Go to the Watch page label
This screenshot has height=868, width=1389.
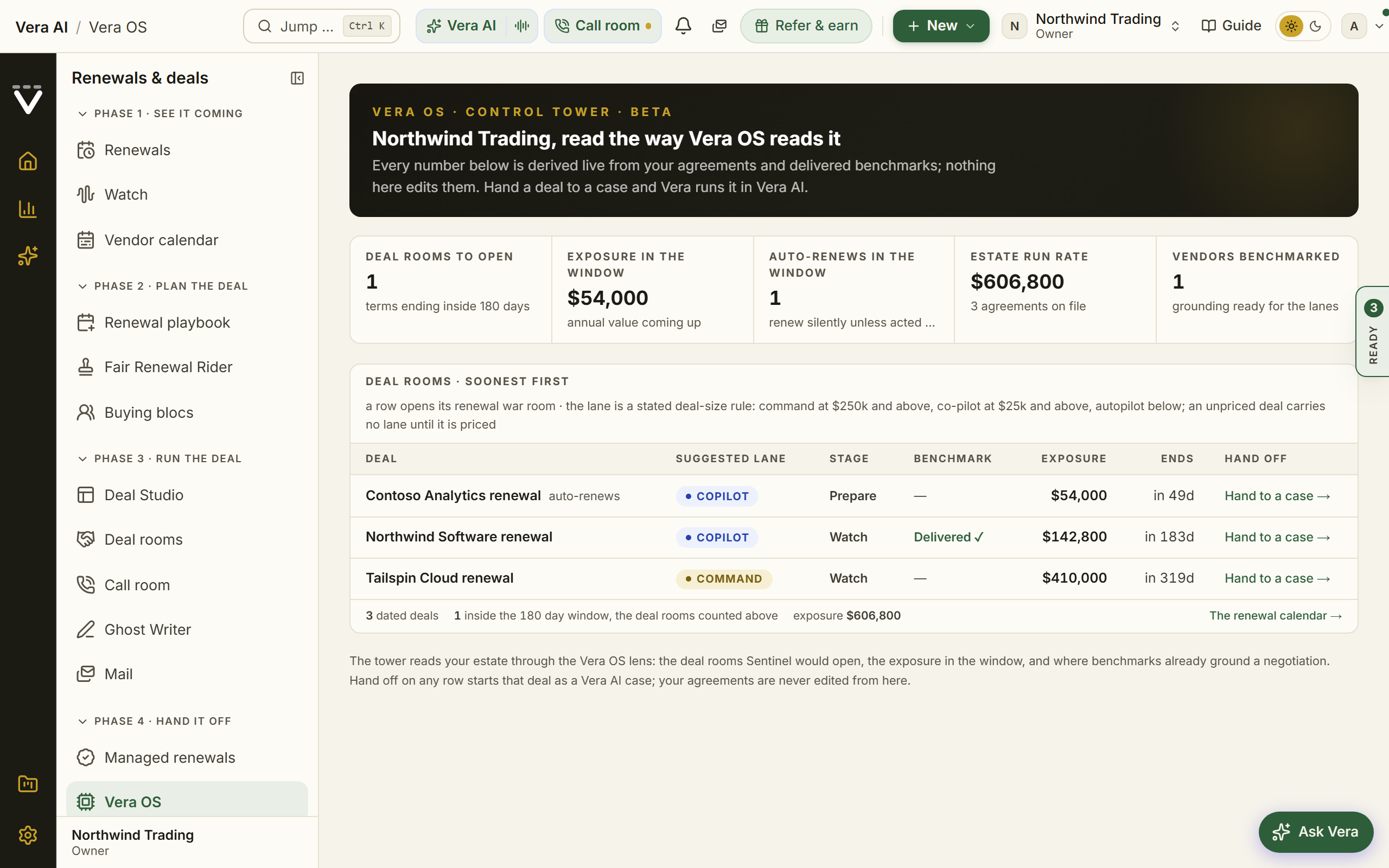pyautogui.click(x=126, y=195)
